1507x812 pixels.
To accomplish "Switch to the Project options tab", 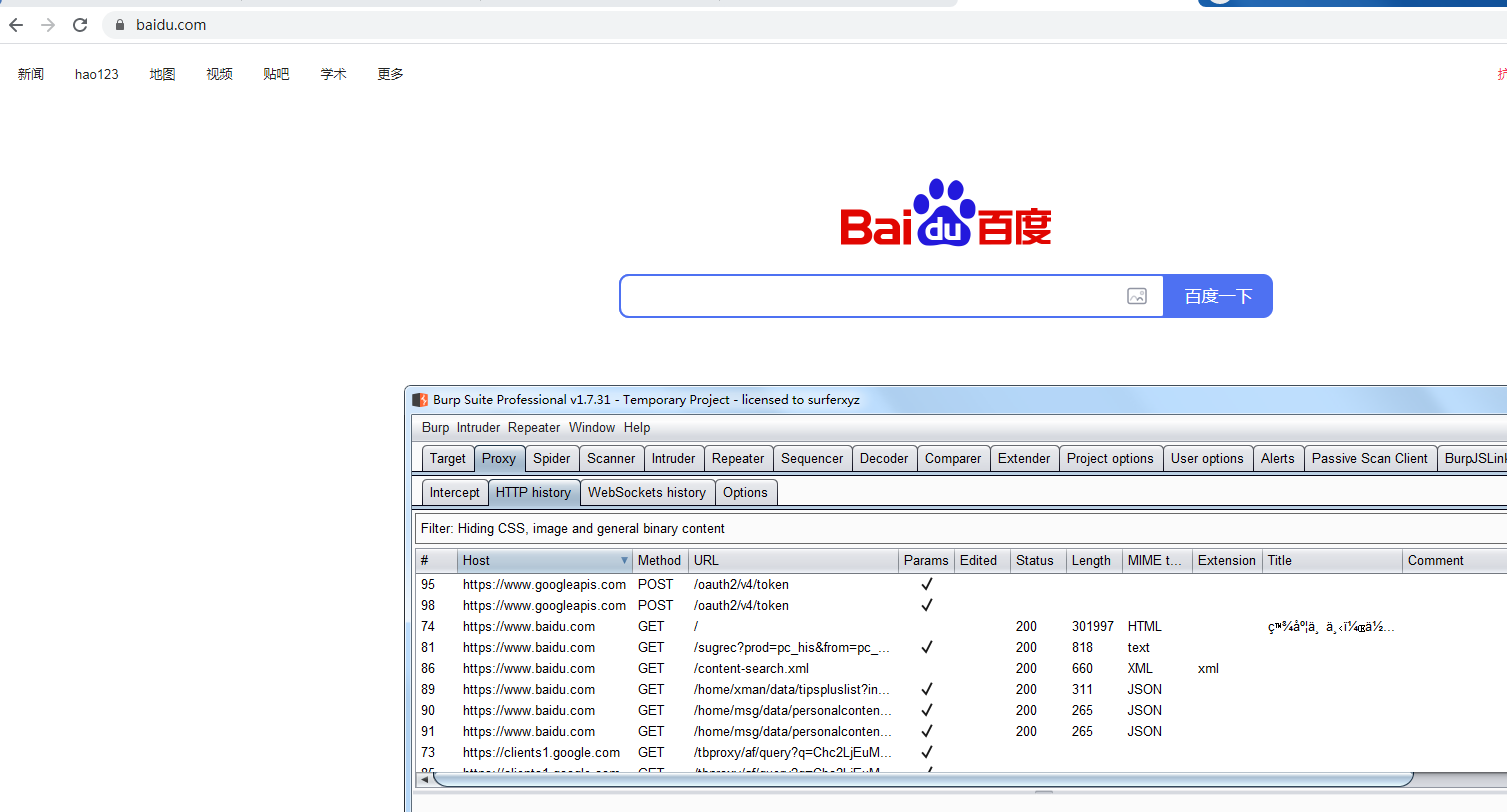I will click(1110, 458).
